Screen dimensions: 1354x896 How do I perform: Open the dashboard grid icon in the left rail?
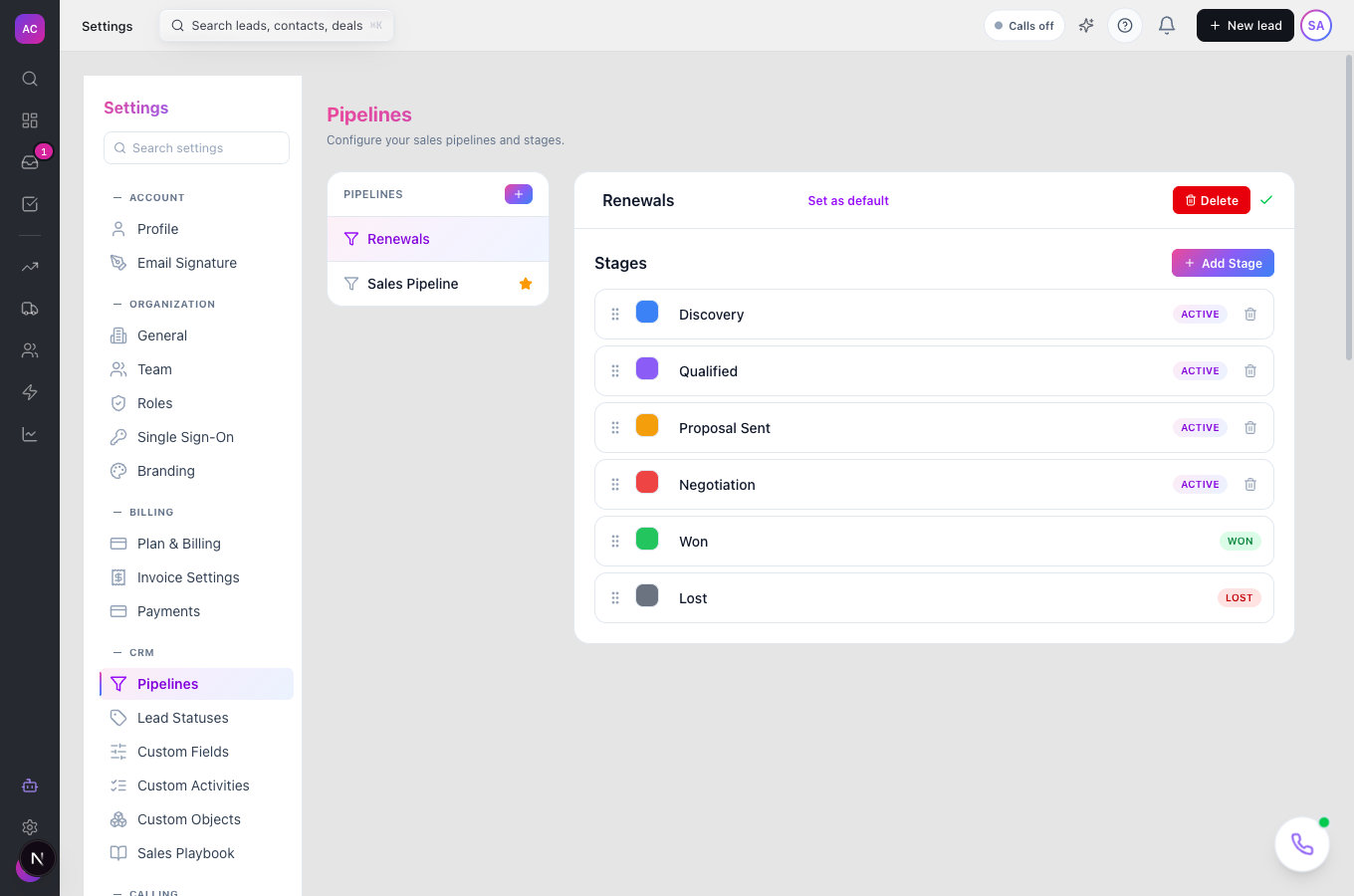pos(30,120)
